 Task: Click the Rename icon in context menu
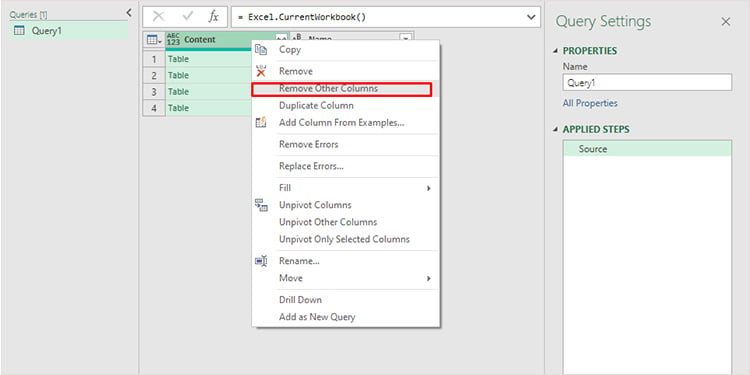(x=261, y=261)
